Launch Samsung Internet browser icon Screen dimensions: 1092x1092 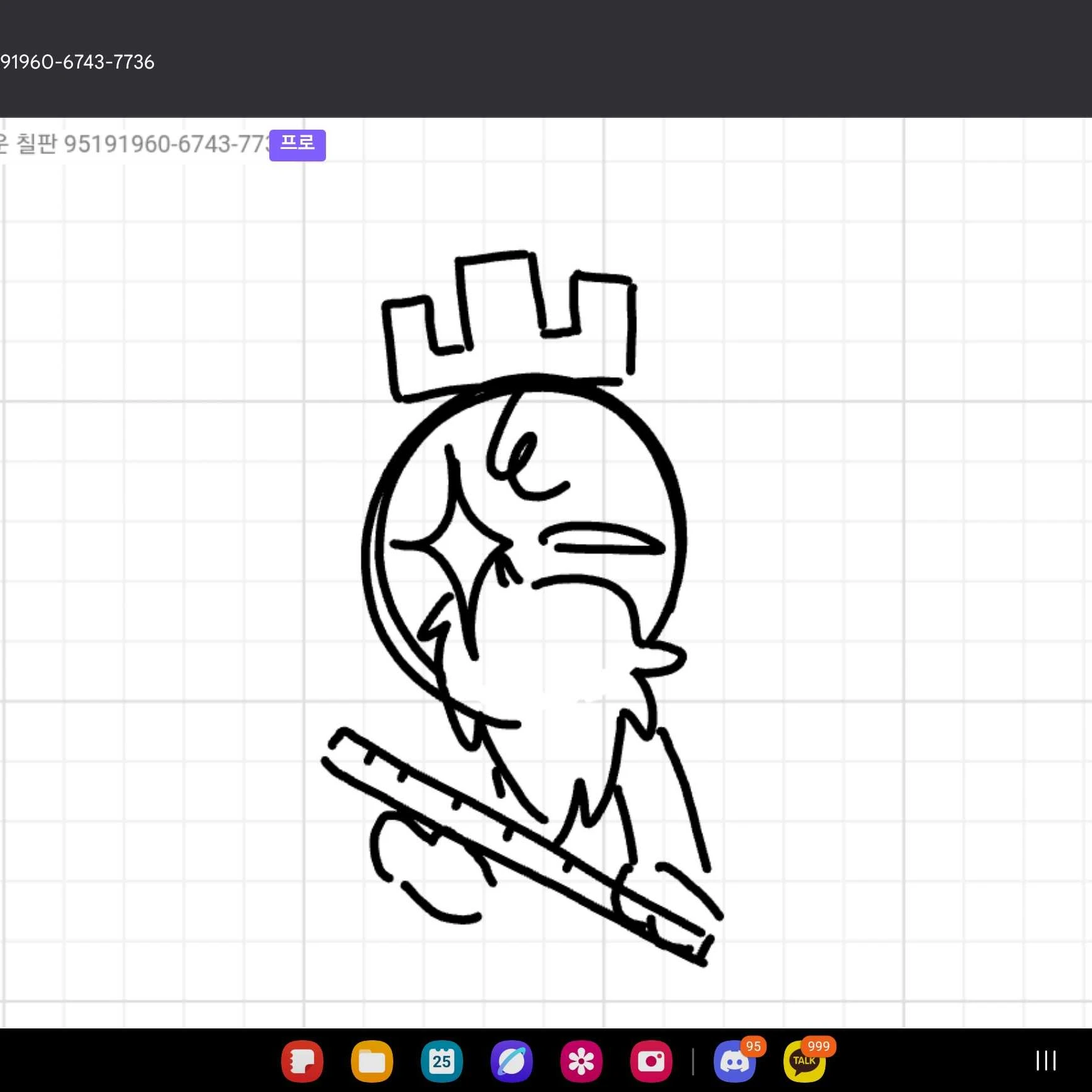pyautogui.click(x=512, y=1061)
